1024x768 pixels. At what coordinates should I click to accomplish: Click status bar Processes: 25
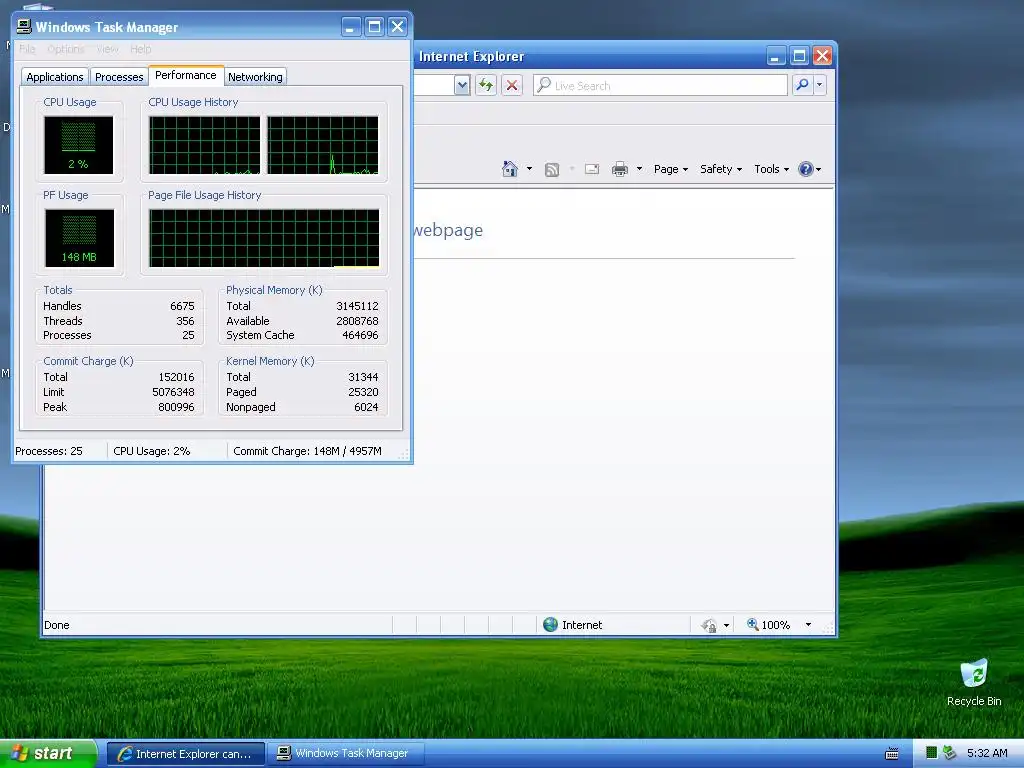click(49, 451)
